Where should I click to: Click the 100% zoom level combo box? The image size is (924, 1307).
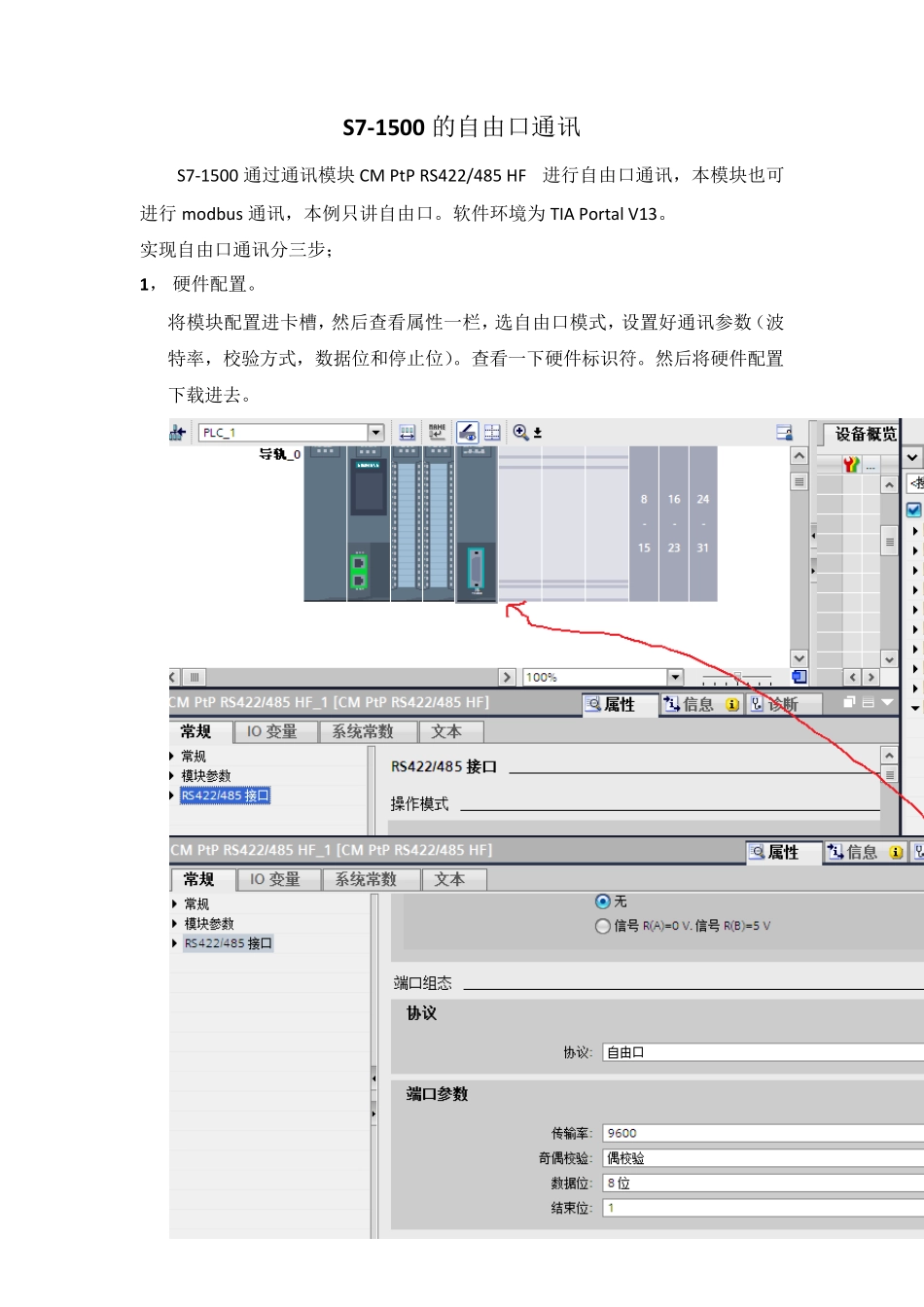603,677
